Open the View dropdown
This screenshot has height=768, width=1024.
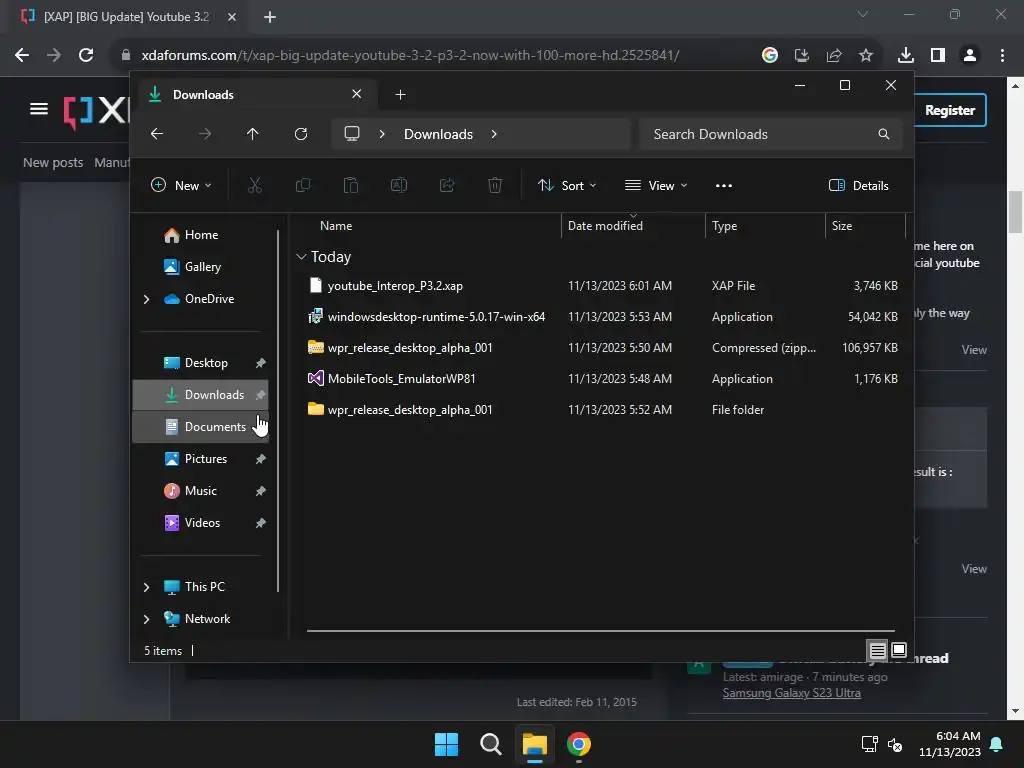656,185
